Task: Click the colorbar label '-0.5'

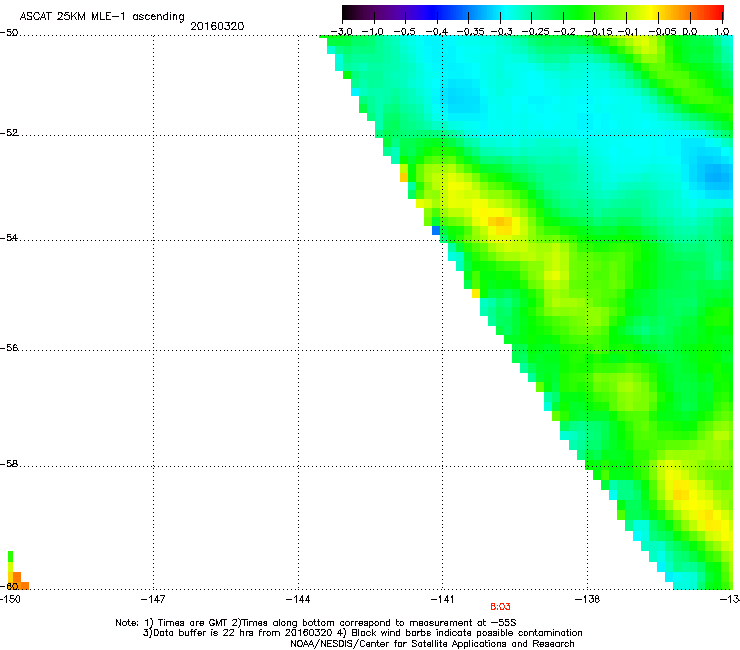Action: [404, 32]
